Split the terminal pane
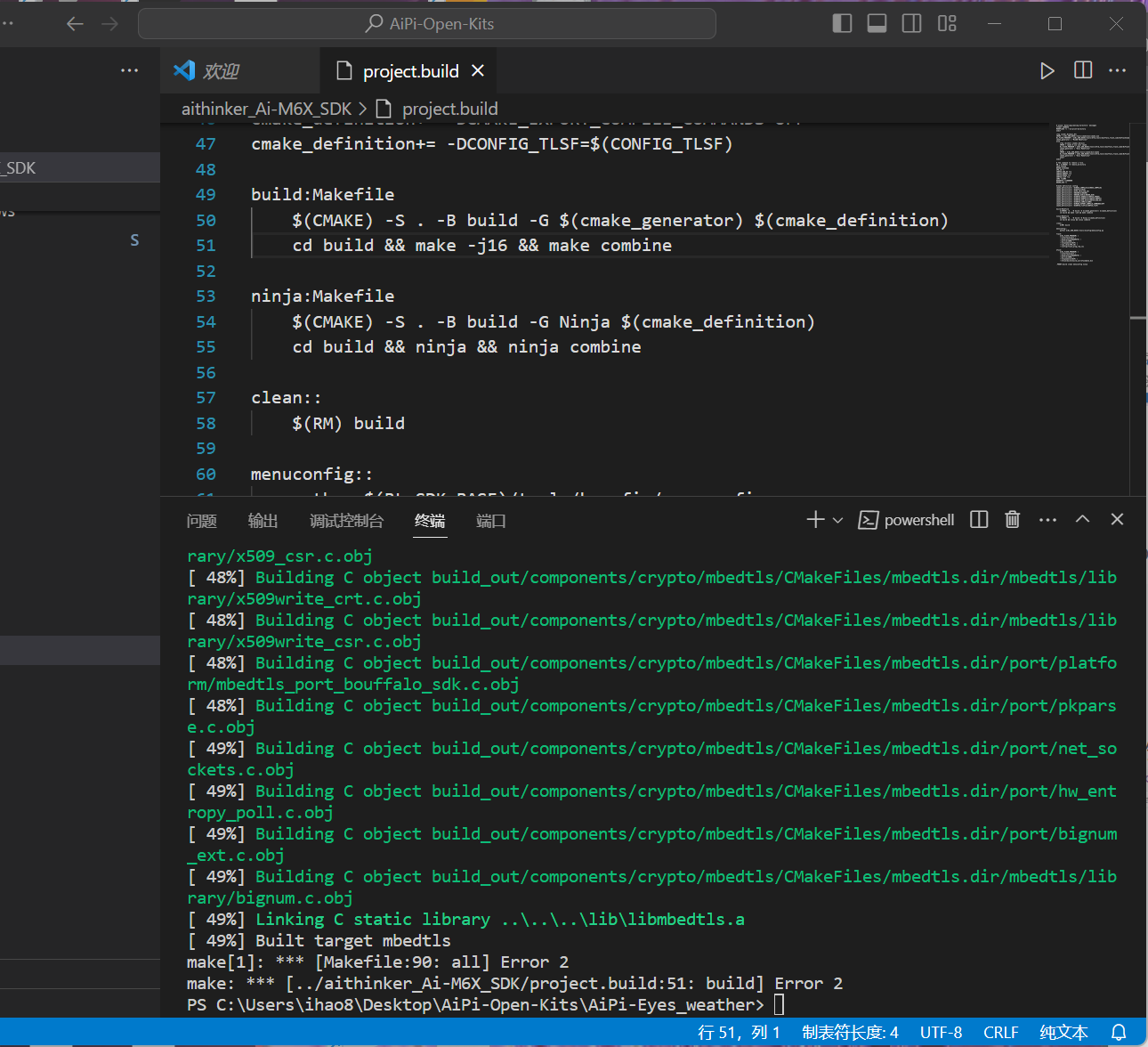This screenshot has width=1148, height=1047. pyautogui.click(x=979, y=519)
